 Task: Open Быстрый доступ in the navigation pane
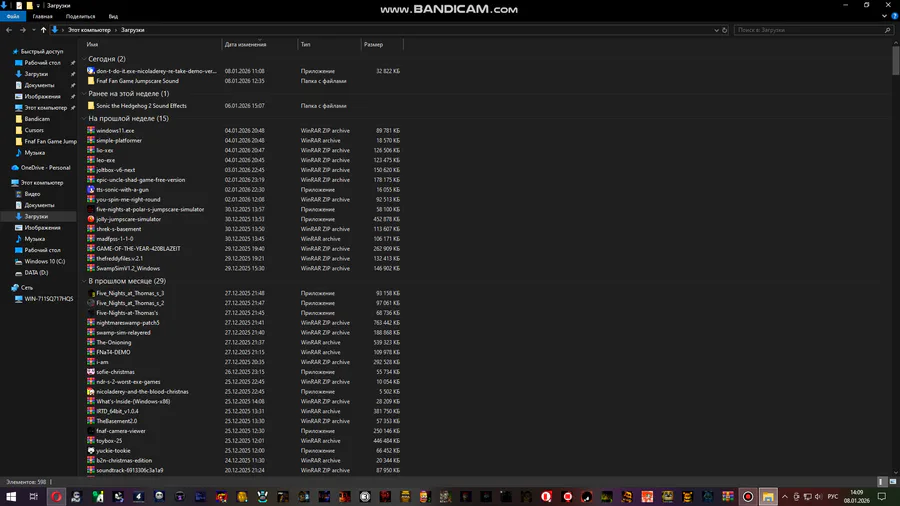(38, 52)
